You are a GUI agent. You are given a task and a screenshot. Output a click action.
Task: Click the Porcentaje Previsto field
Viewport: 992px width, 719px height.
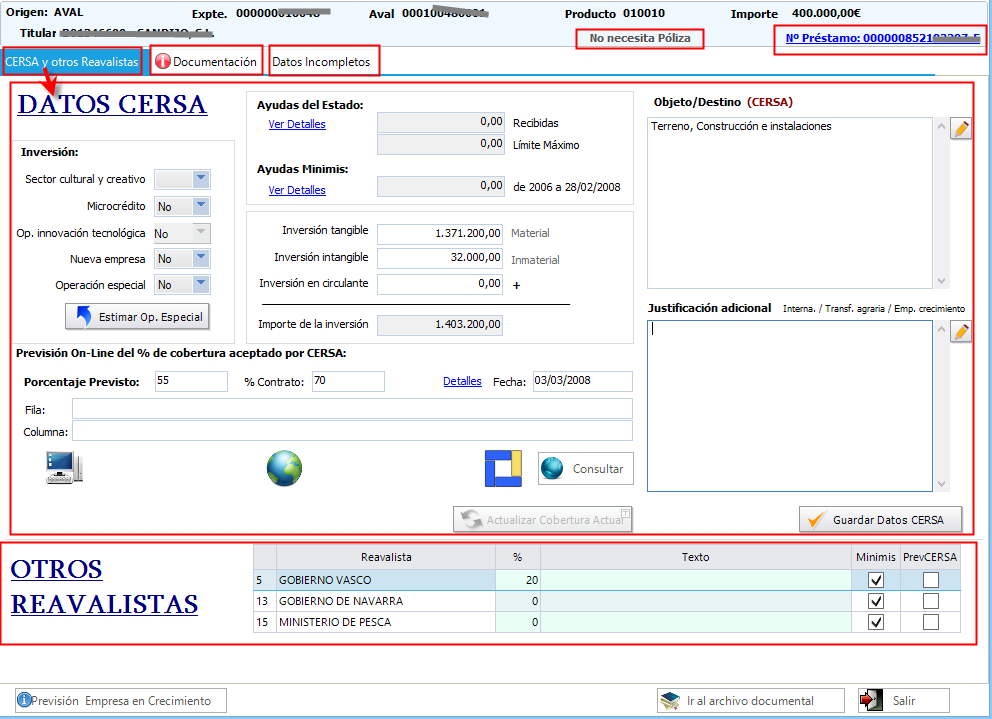191,381
